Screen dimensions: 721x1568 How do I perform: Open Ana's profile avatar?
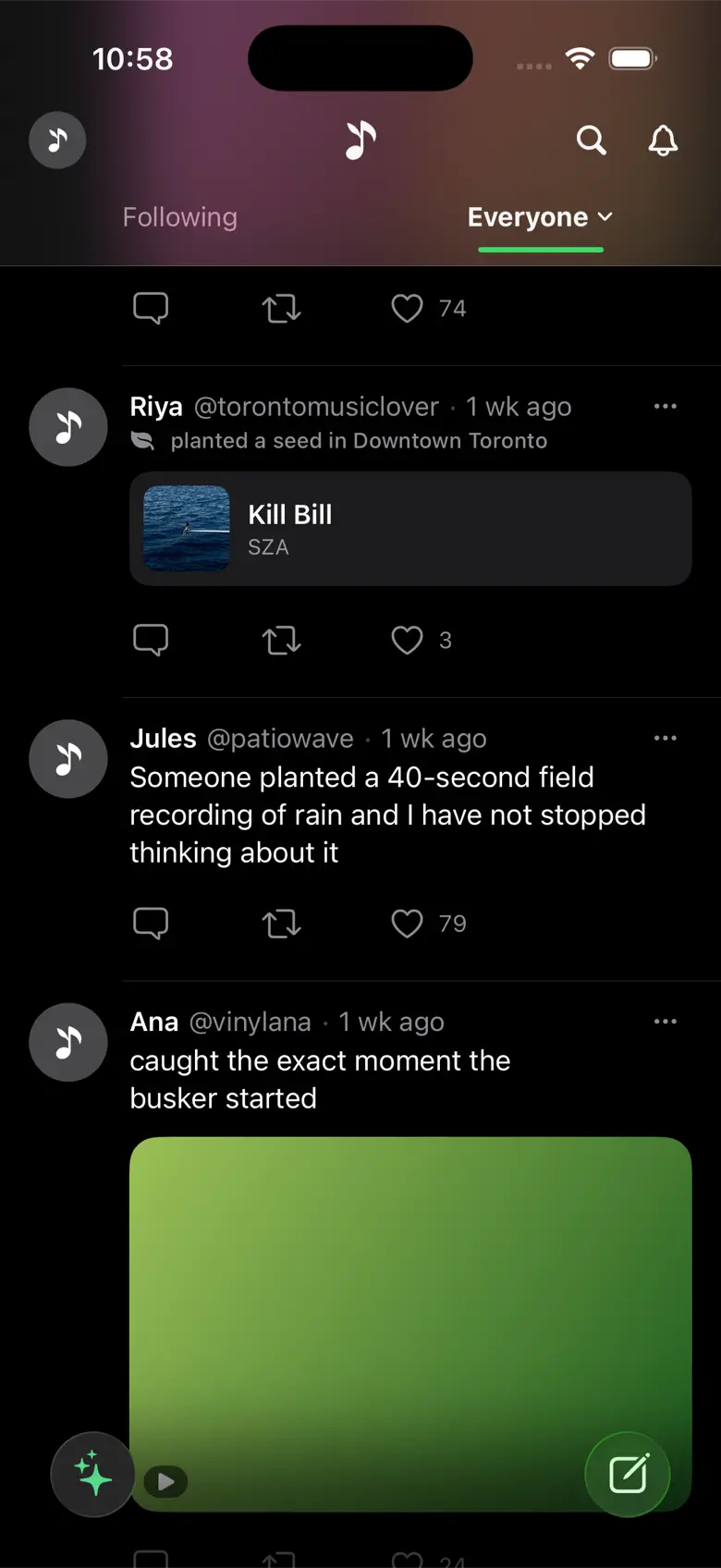click(x=68, y=1042)
